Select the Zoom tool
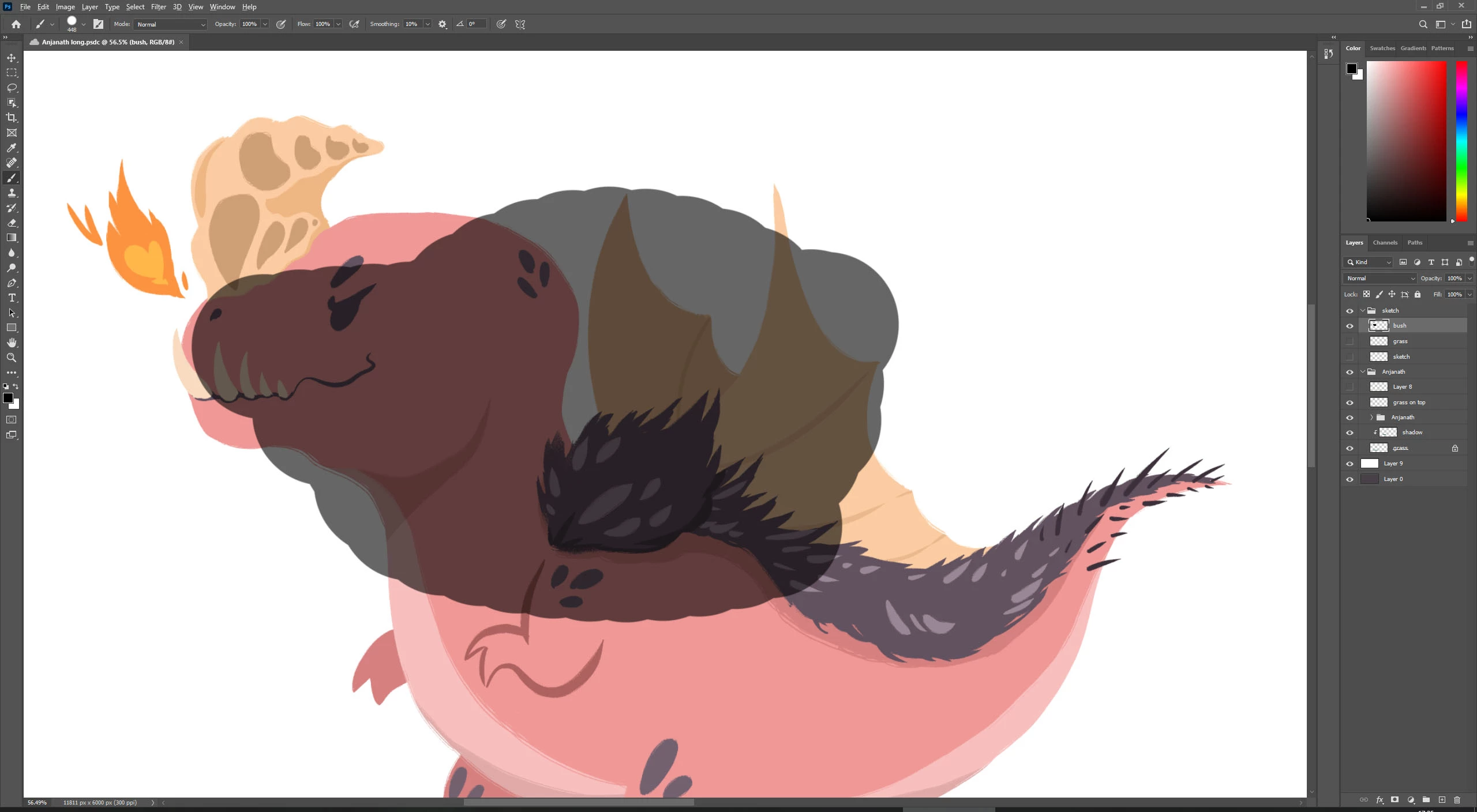Viewport: 1477px width, 812px height. 12,358
